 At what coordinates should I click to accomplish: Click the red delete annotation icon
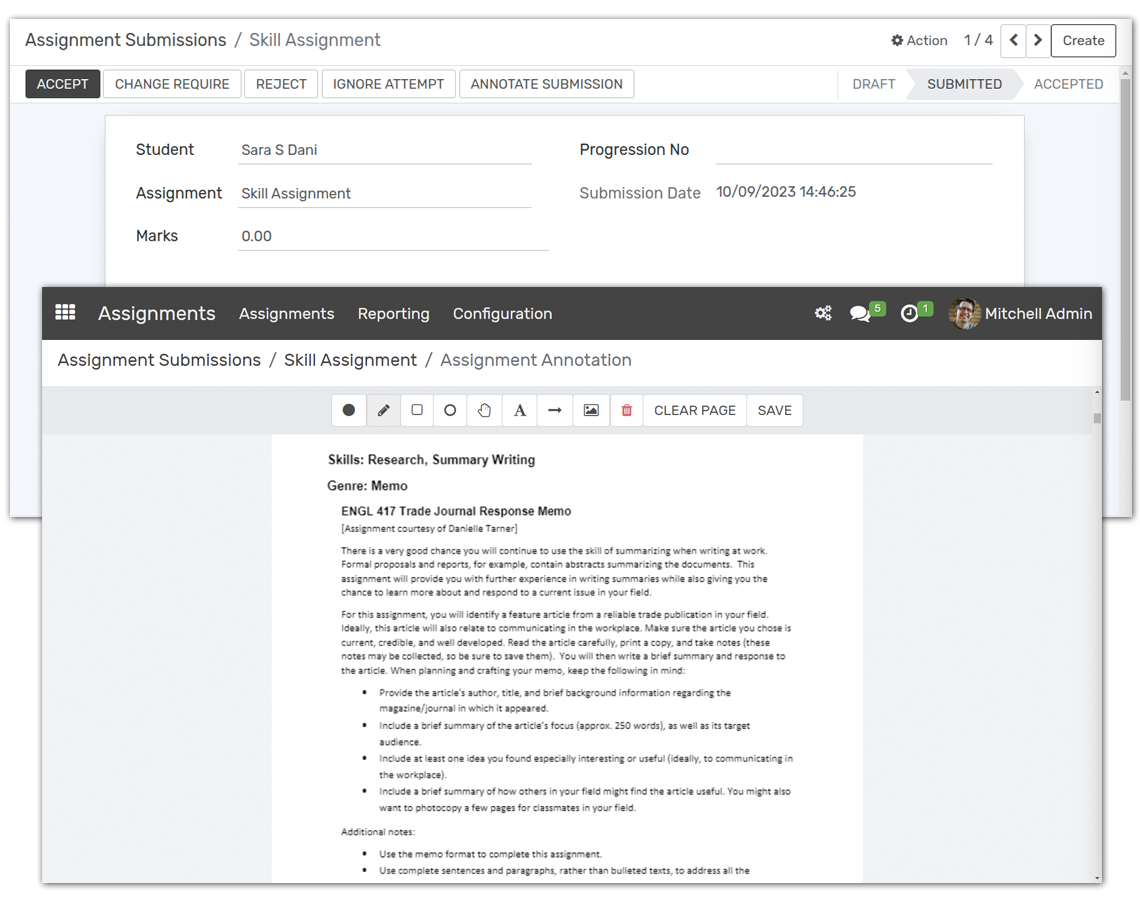pos(626,410)
